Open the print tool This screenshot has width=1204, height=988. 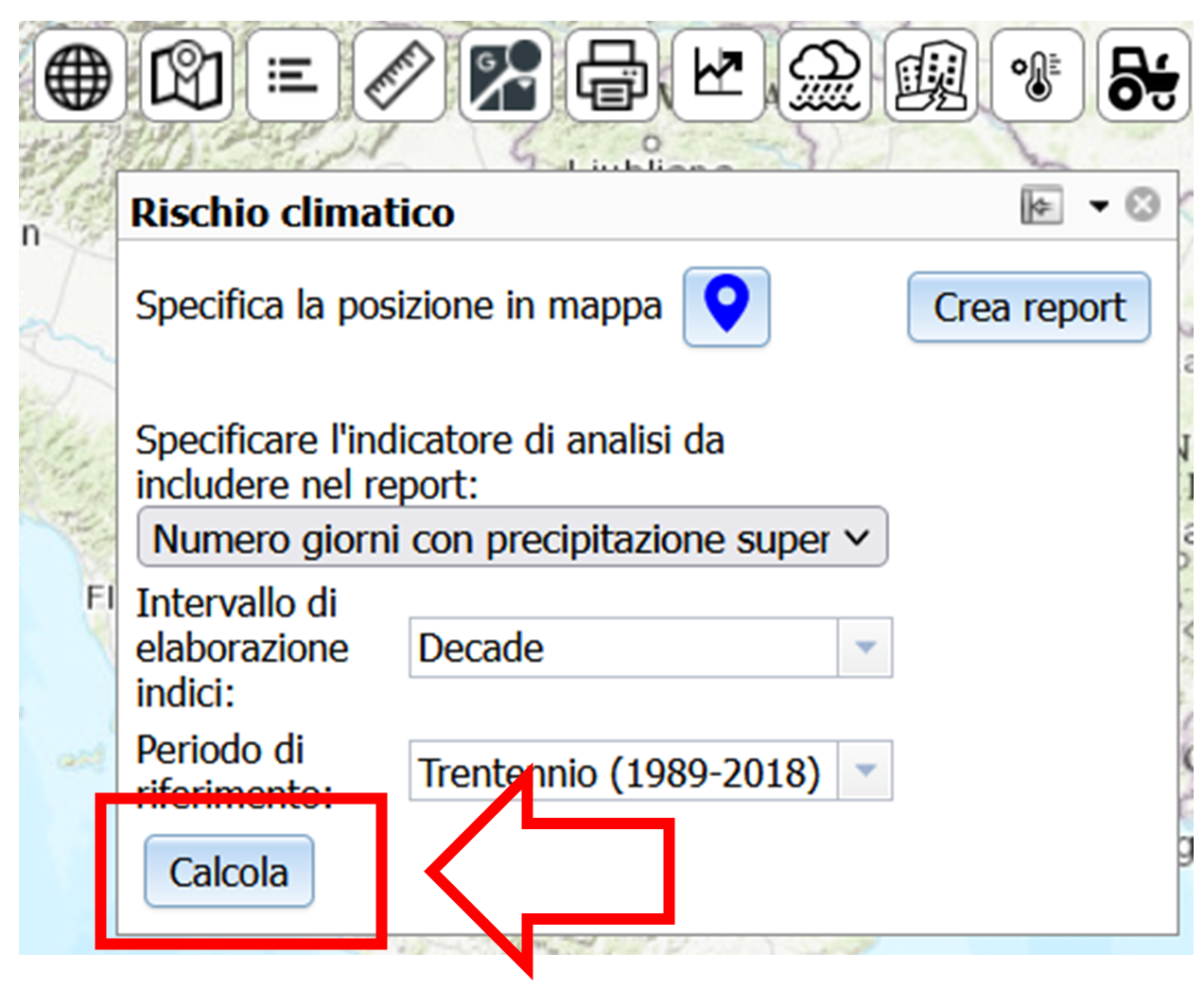pos(612,75)
